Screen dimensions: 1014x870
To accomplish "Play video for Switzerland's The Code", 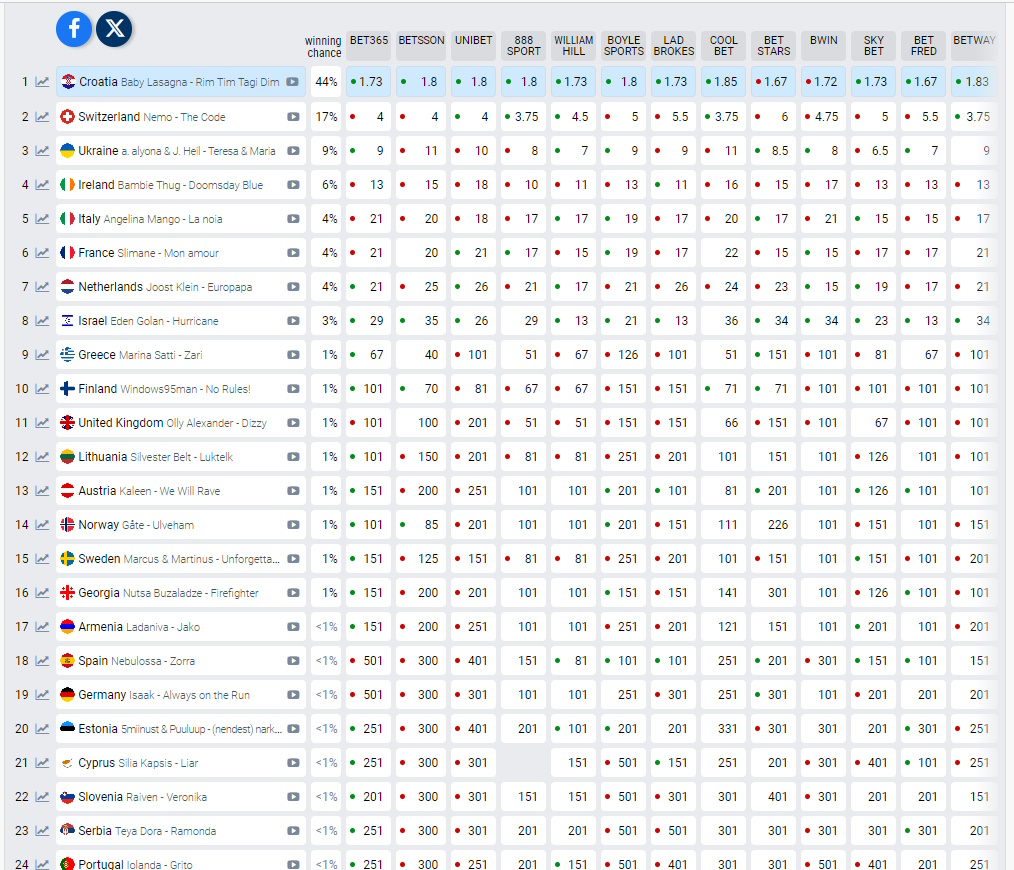I will pyautogui.click(x=293, y=117).
